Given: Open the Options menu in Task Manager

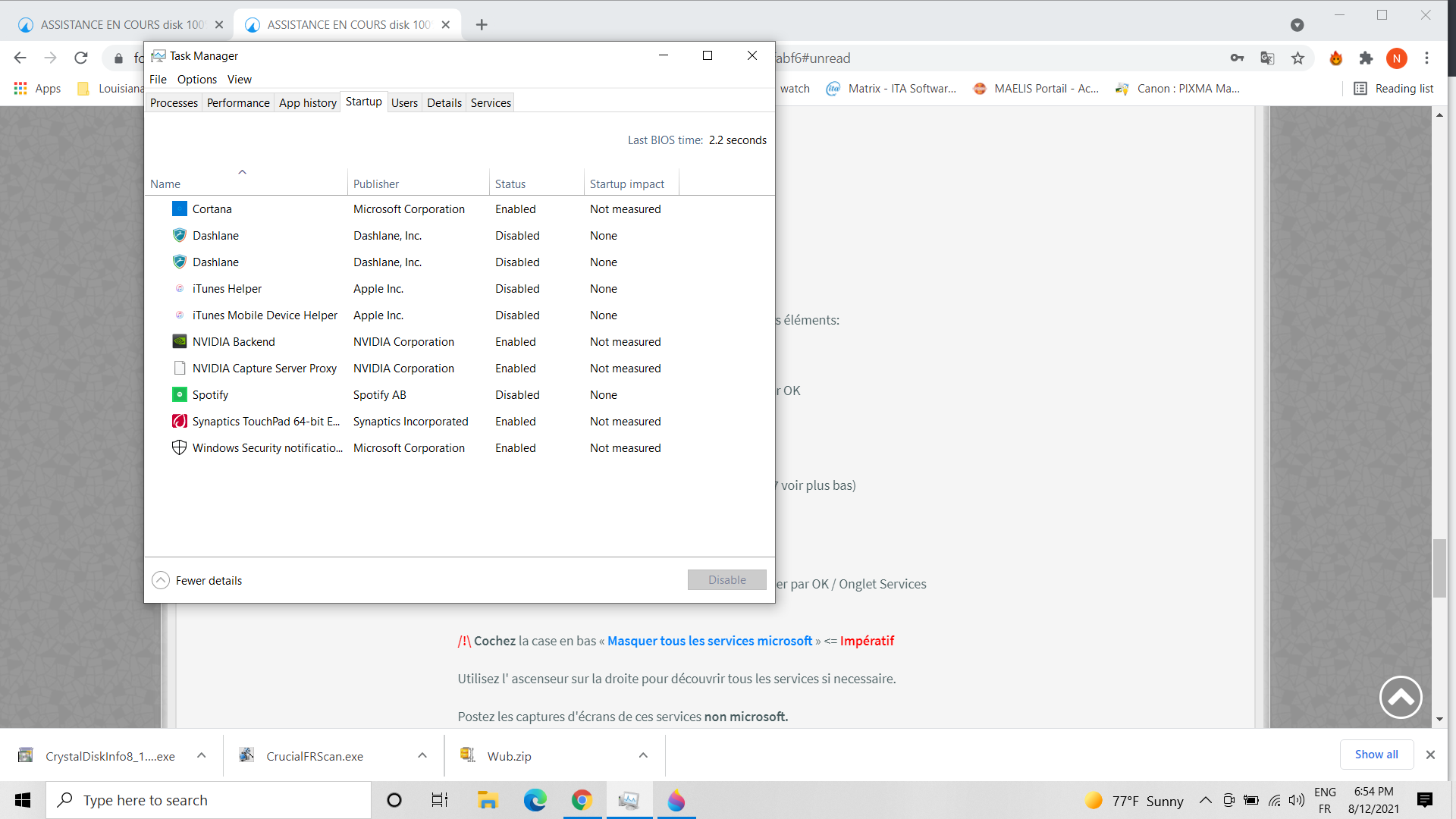Looking at the screenshot, I should pyautogui.click(x=197, y=79).
